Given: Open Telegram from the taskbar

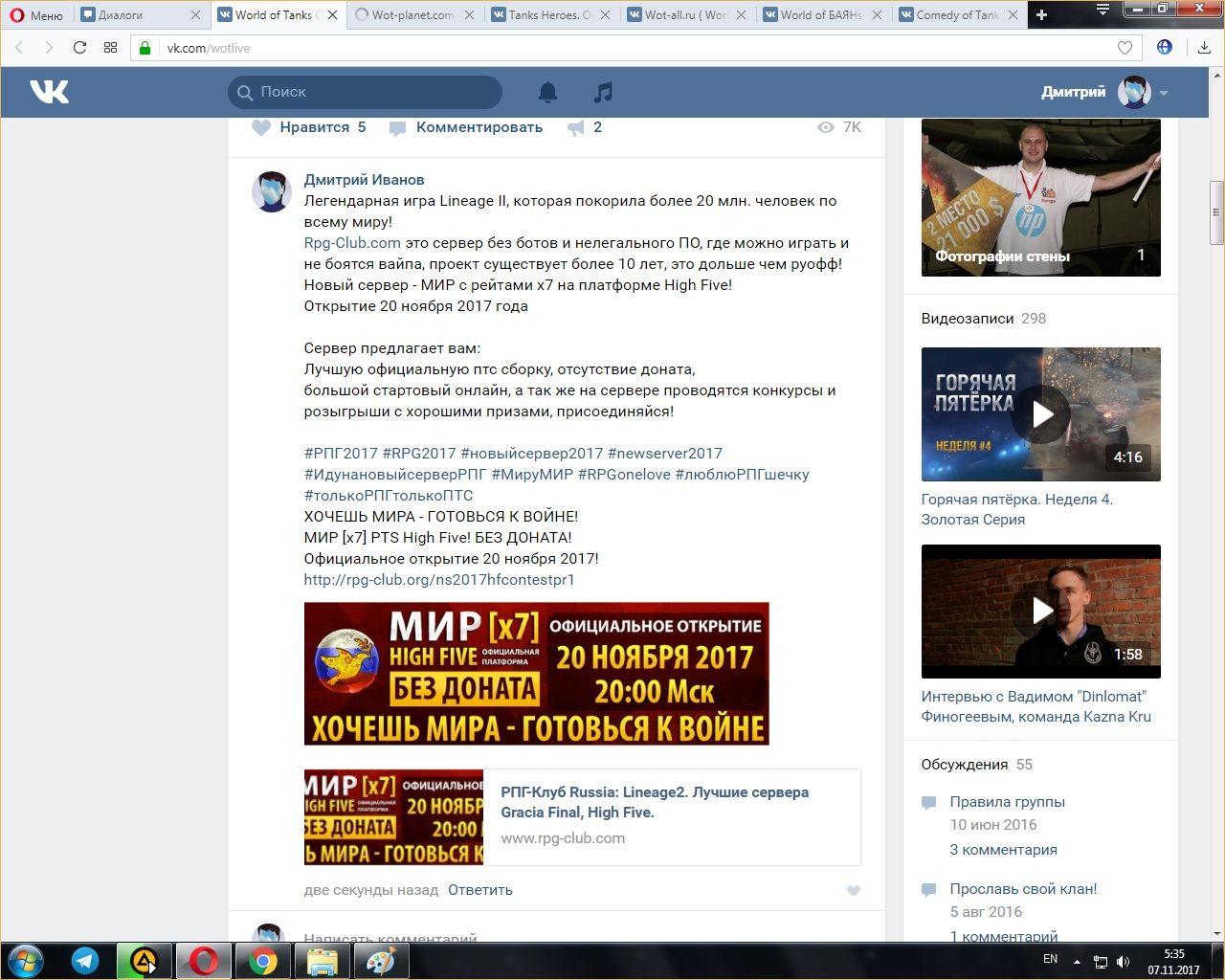Looking at the screenshot, I should [85, 961].
